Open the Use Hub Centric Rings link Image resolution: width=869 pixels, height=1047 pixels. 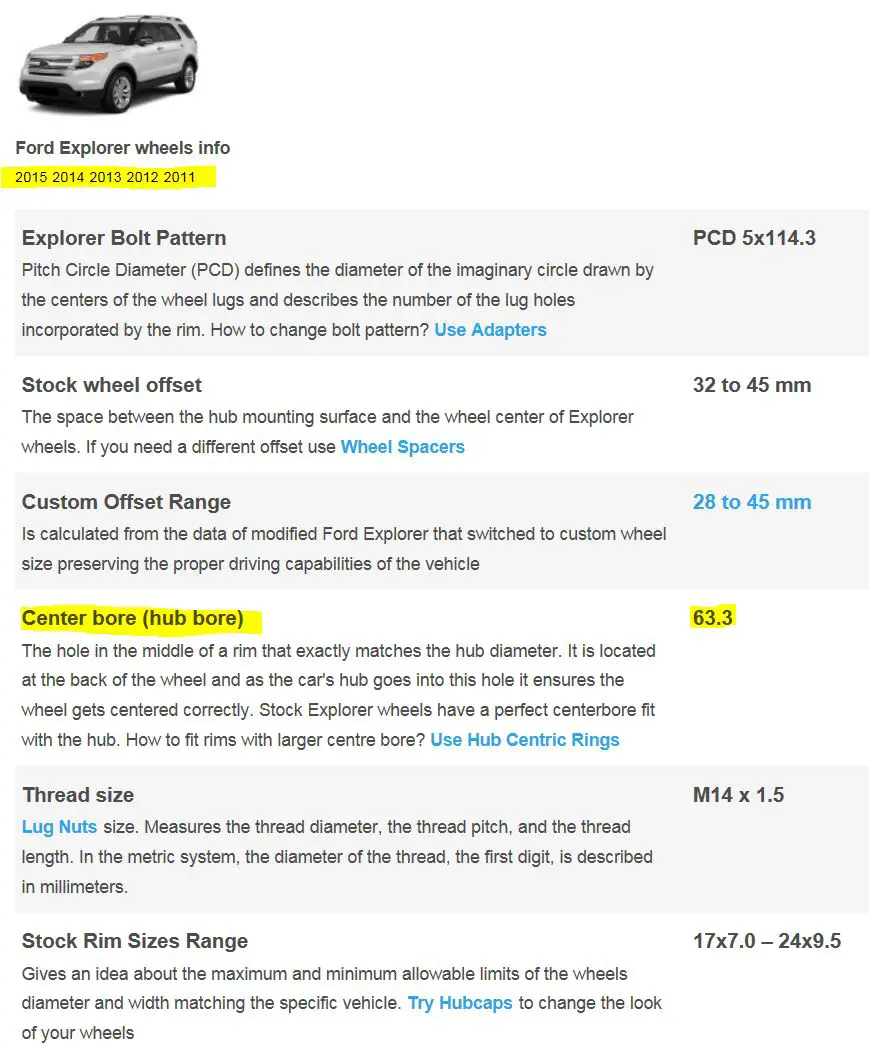click(524, 740)
